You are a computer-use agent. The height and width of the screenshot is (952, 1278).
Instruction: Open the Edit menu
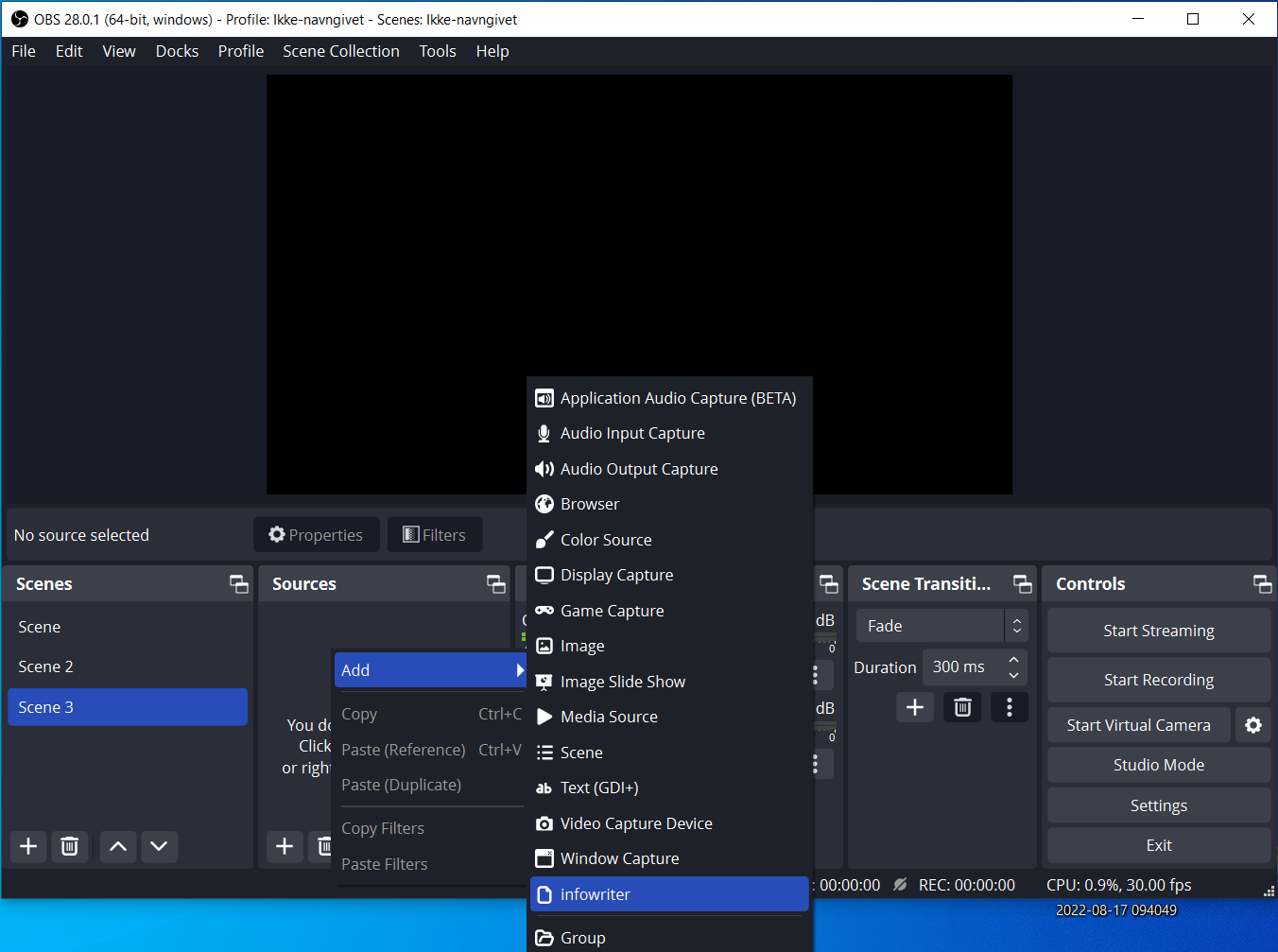click(x=69, y=51)
